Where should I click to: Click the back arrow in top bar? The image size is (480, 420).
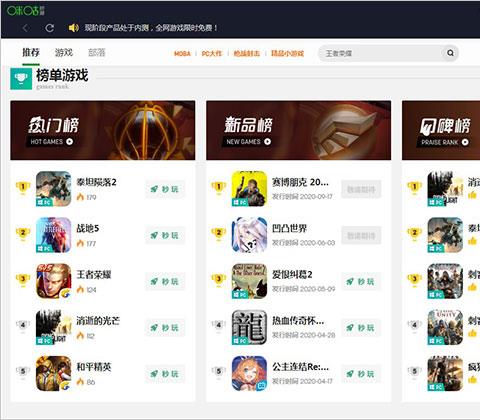(25, 28)
